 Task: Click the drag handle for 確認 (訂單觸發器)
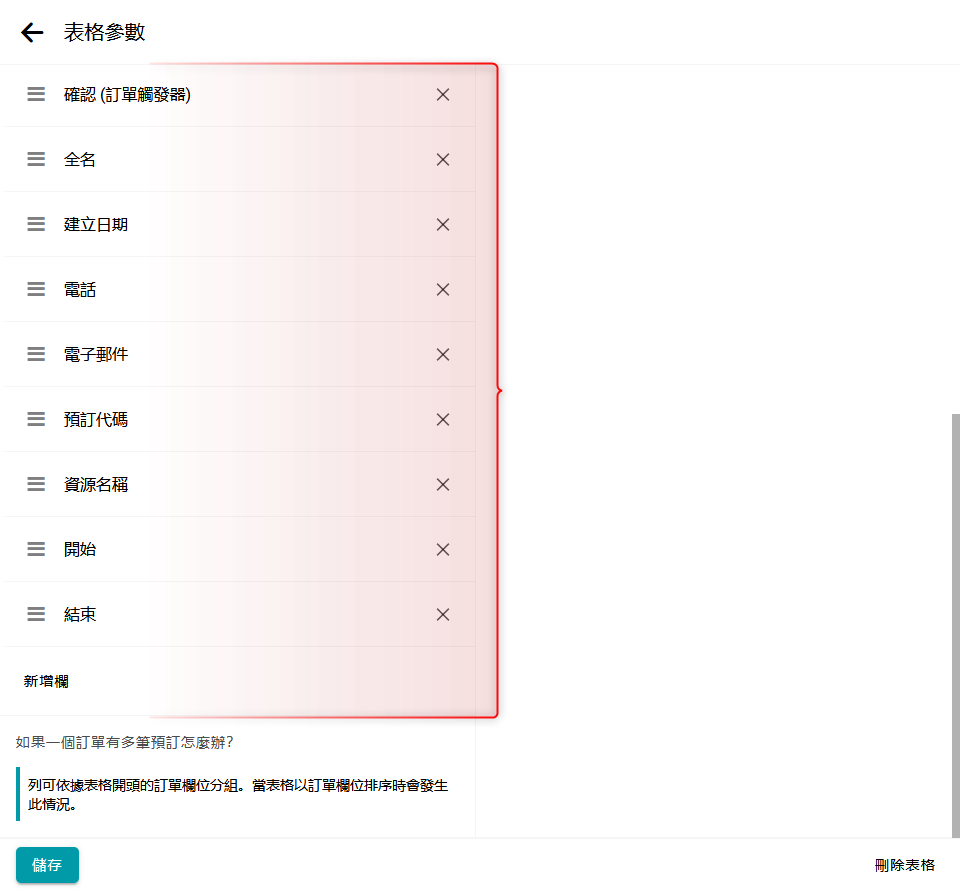(x=36, y=95)
